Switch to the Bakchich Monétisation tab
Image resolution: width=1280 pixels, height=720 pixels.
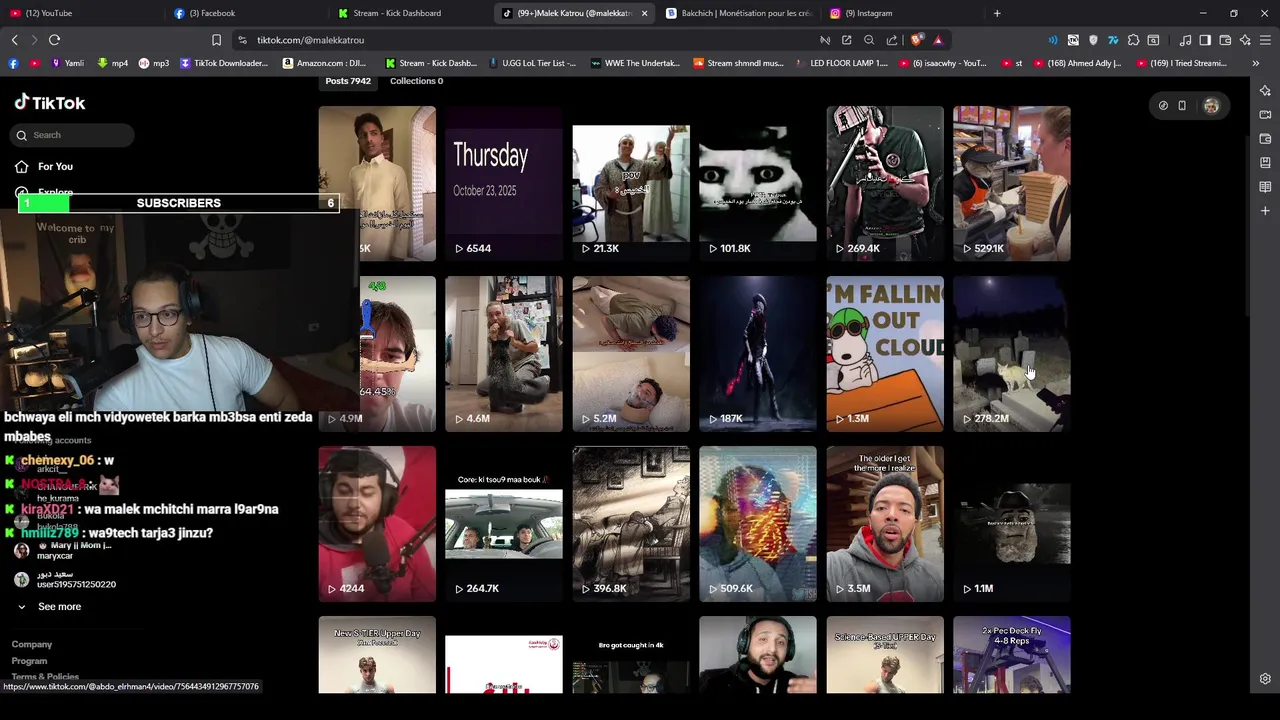pyautogui.click(x=738, y=13)
